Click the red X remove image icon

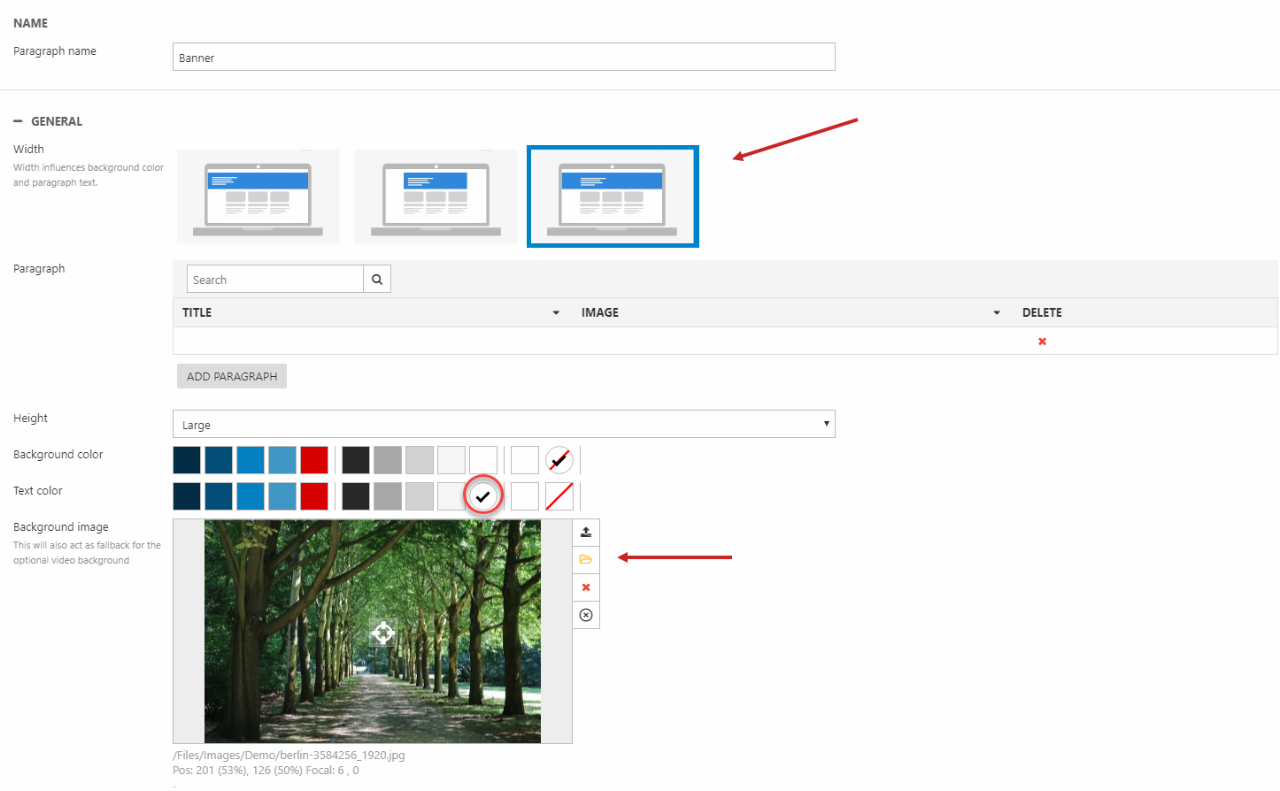point(586,587)
